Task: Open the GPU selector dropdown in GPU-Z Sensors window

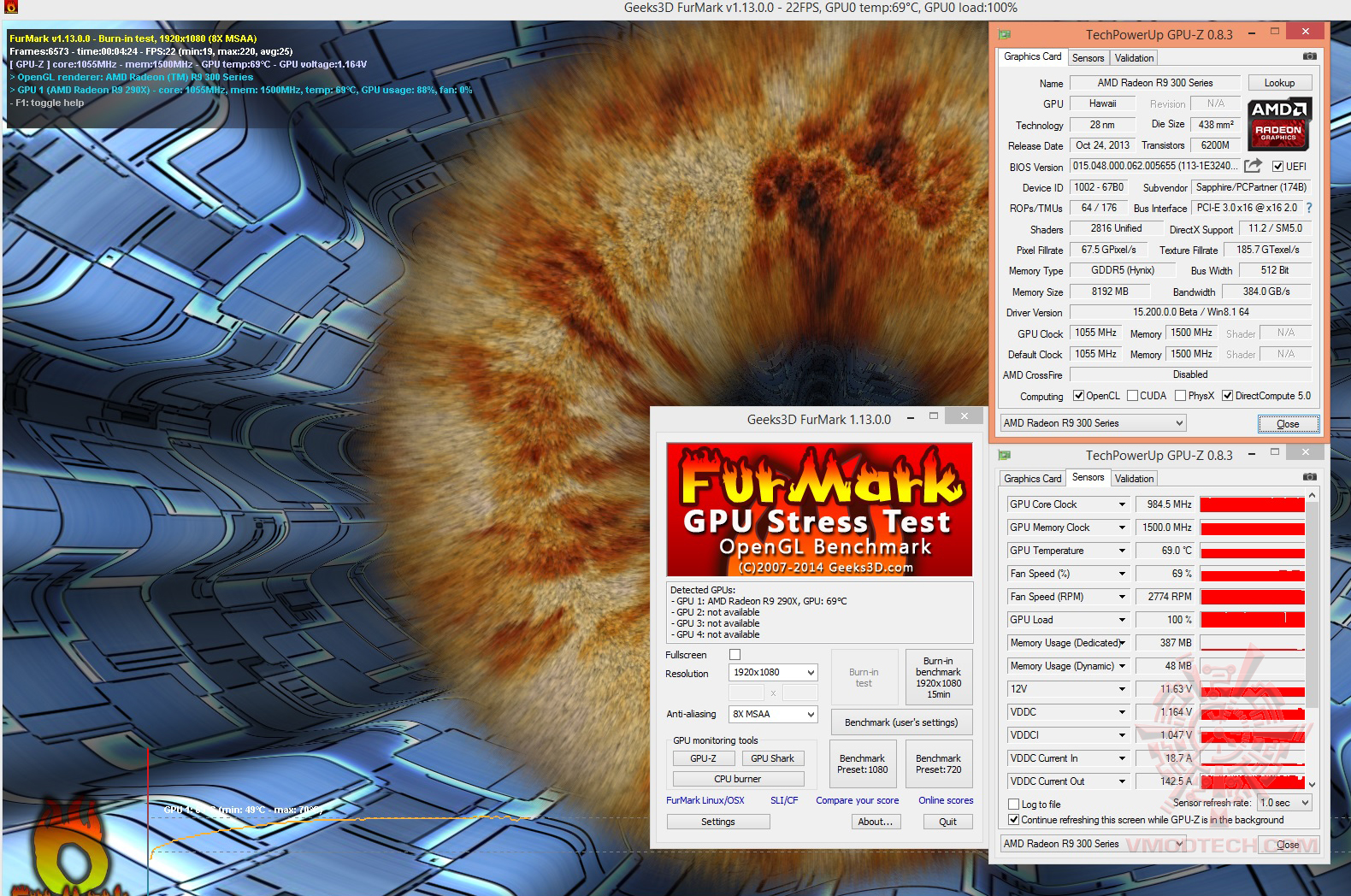Action: pyautogui.click(x=1094, y=844)
